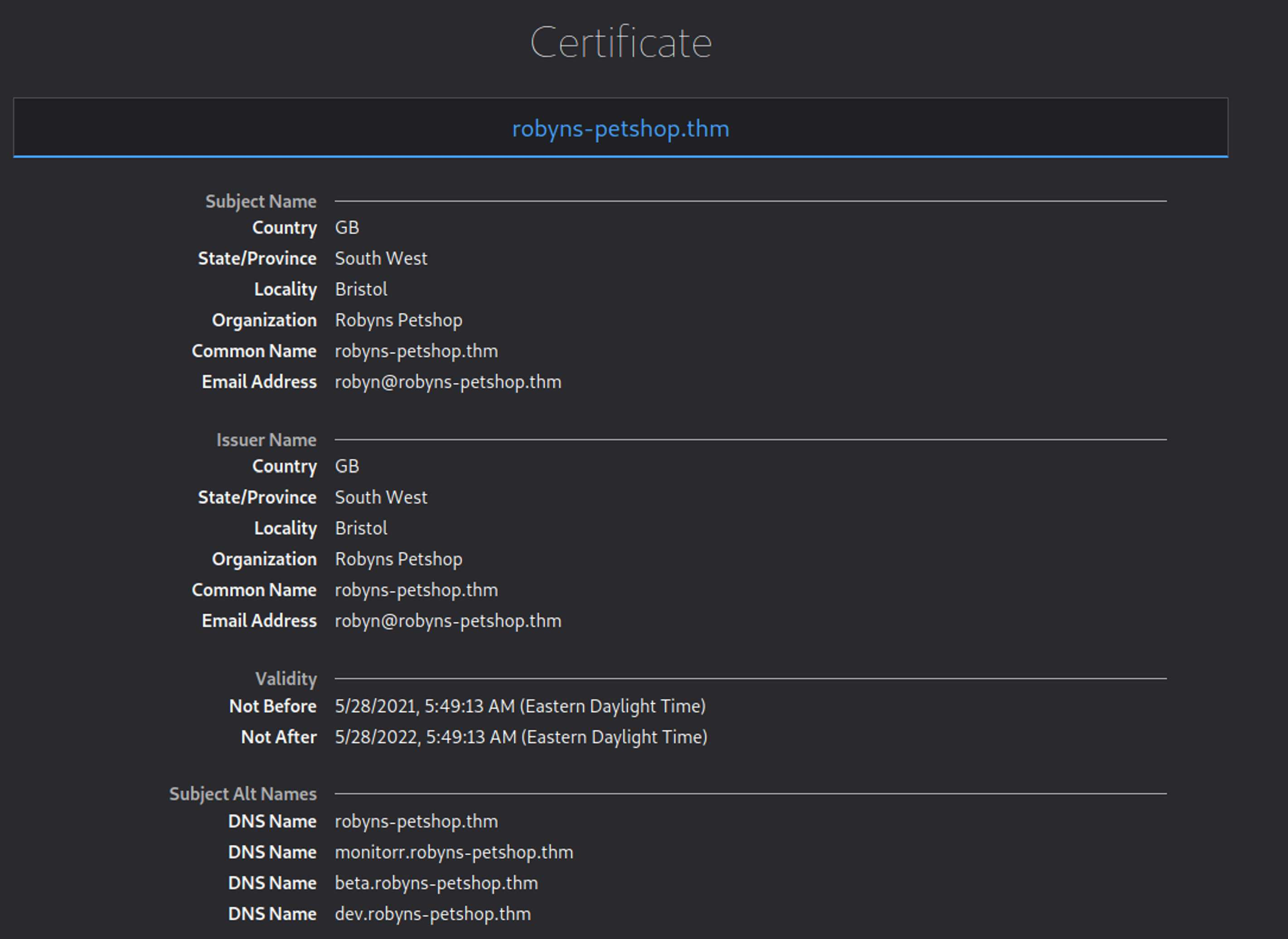Click the first DNS Name value robyns-petshop.thm

click(416, 821)
